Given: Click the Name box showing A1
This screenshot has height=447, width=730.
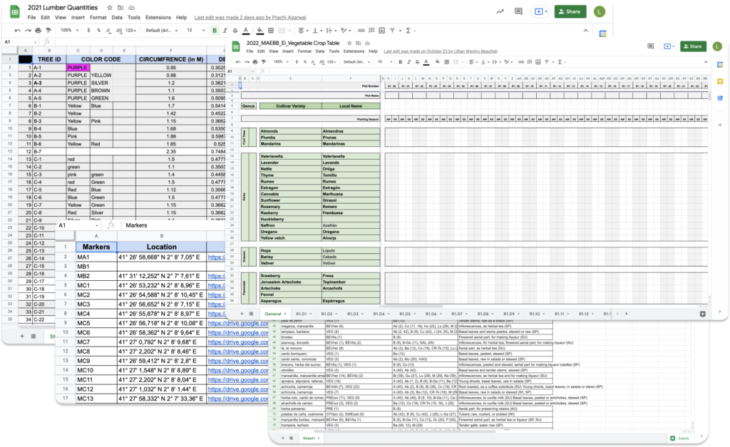Looking at the screenshot, I should tap(10, 42).
